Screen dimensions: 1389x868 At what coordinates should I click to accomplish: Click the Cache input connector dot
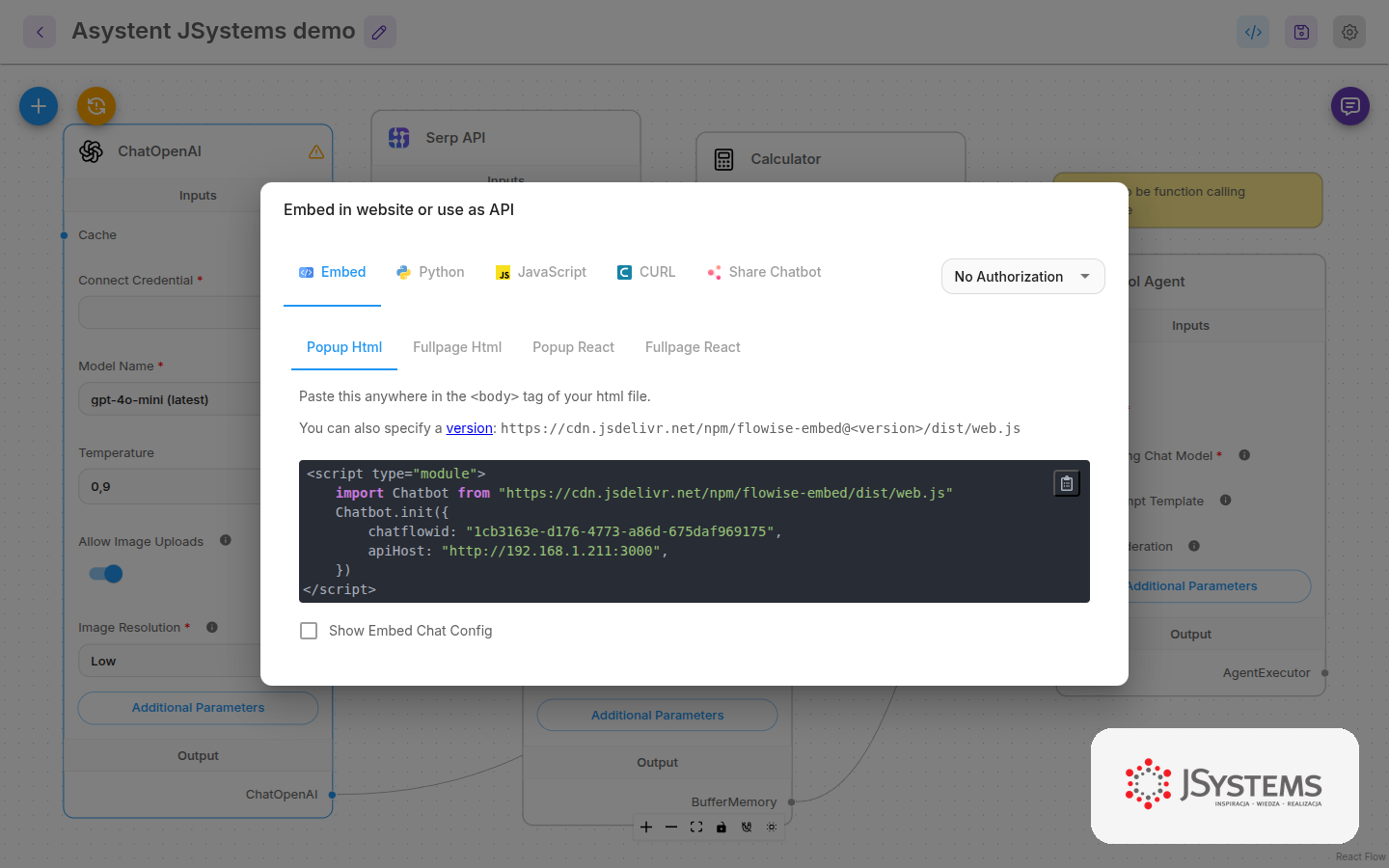click(x=64, y=235)
